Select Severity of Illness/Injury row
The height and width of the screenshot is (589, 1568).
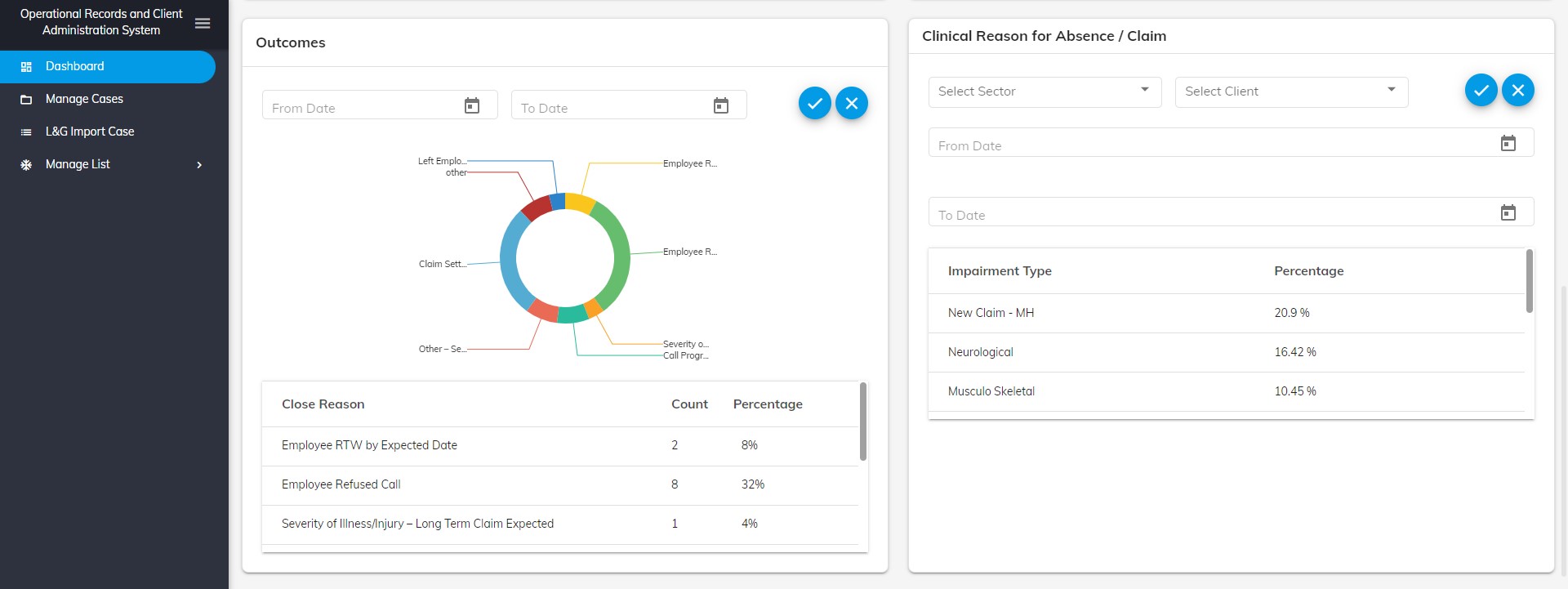(x=560, y=524)
